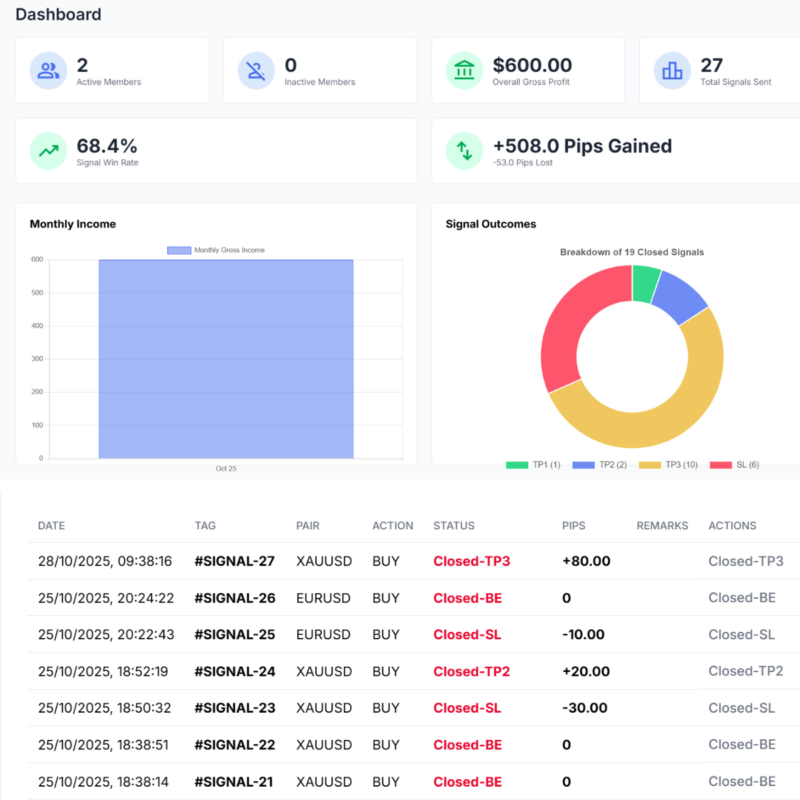Open Closed-BE action selector for SIGNAL-26

tap(741, 598)
